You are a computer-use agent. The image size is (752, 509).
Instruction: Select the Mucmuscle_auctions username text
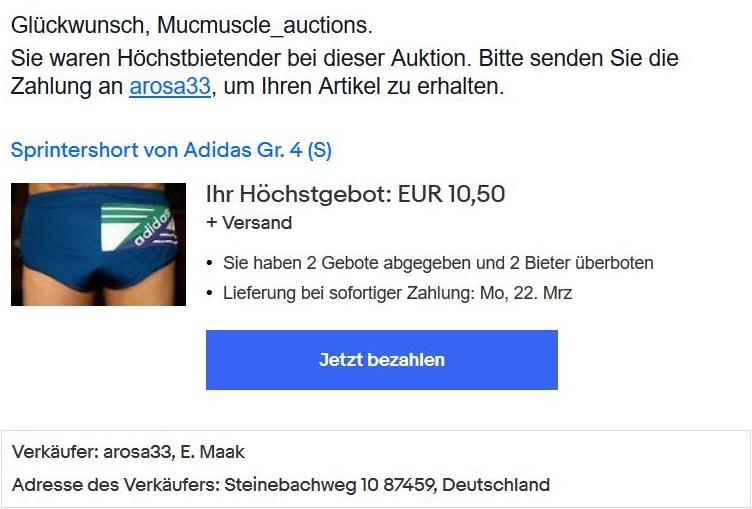262,25
